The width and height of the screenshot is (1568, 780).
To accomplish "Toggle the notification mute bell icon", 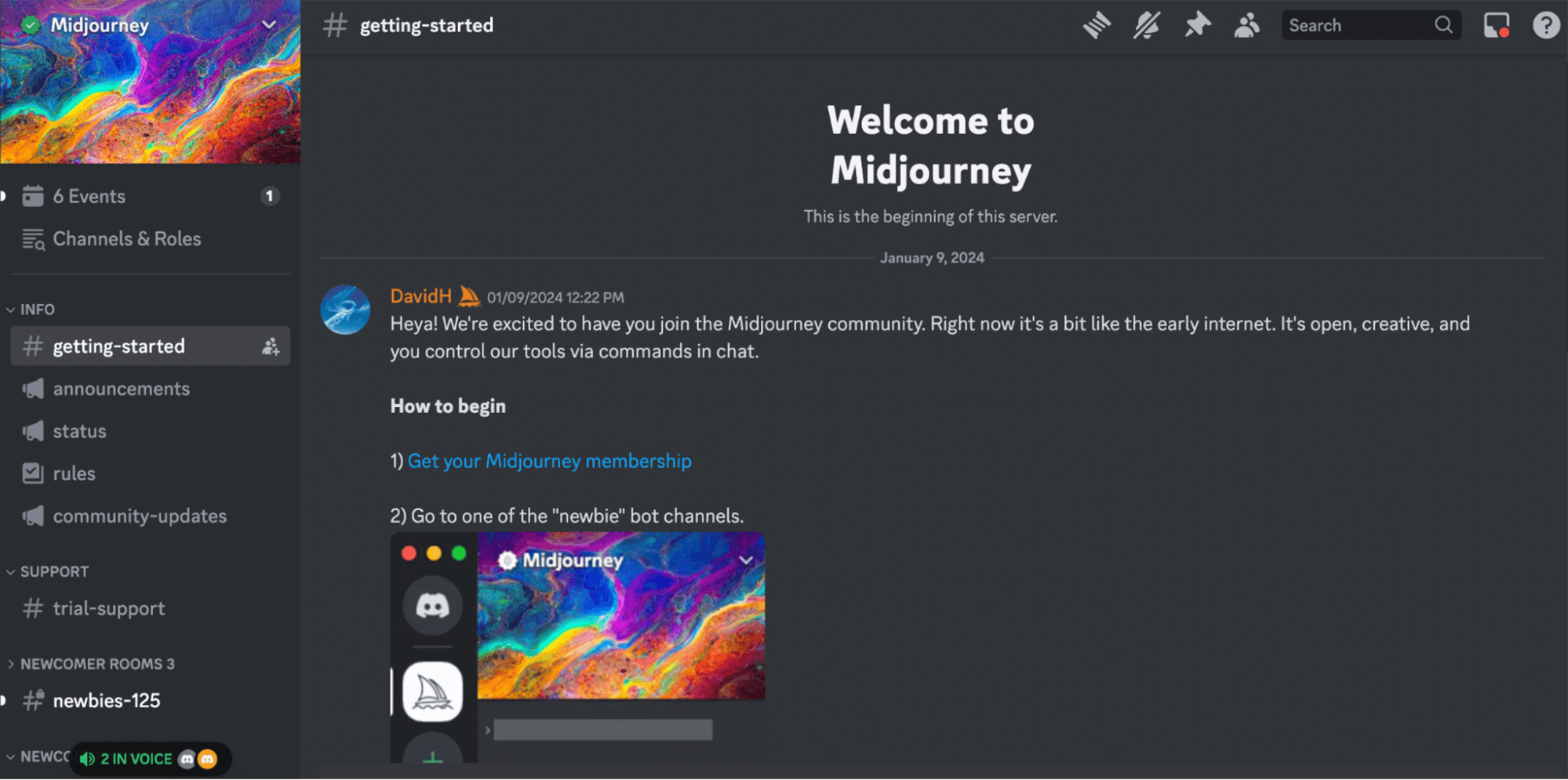I will [1146, 25].
